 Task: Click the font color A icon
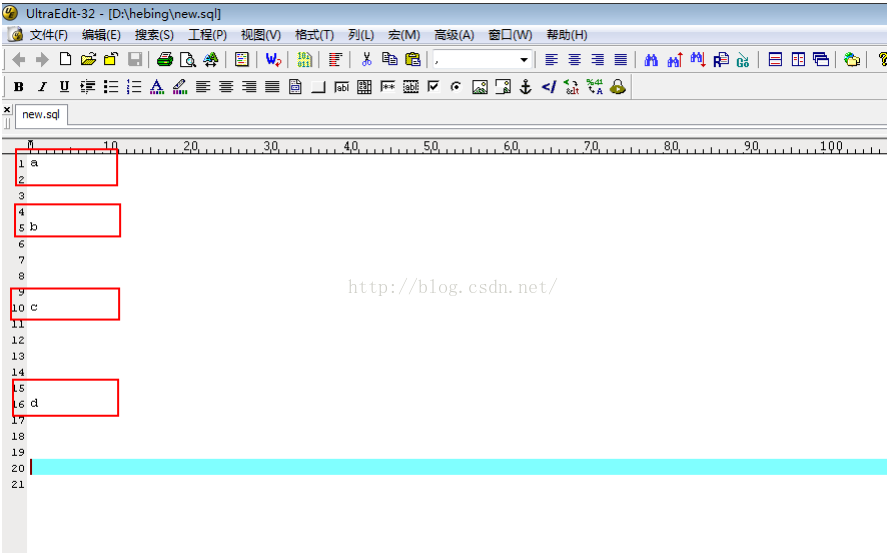point(157,87)
